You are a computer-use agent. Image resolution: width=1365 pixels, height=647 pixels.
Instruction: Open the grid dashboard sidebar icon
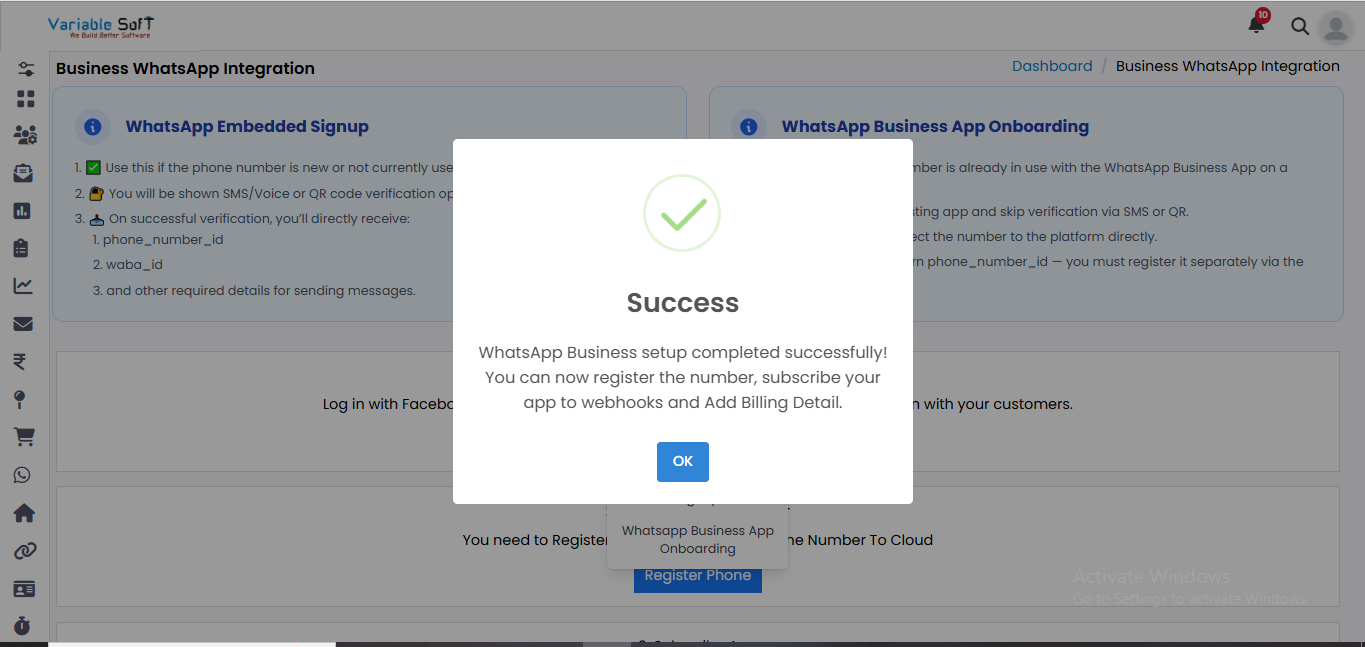25,99
